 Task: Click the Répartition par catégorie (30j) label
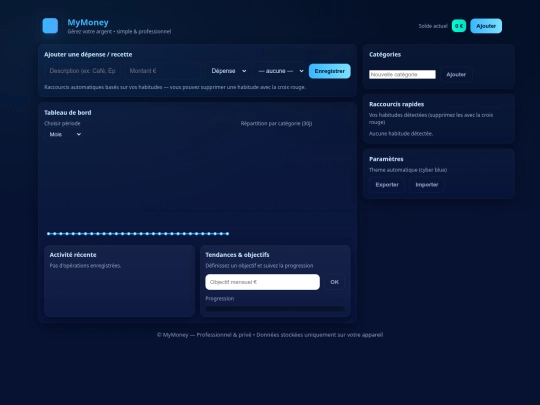click(x=276, y=123)
